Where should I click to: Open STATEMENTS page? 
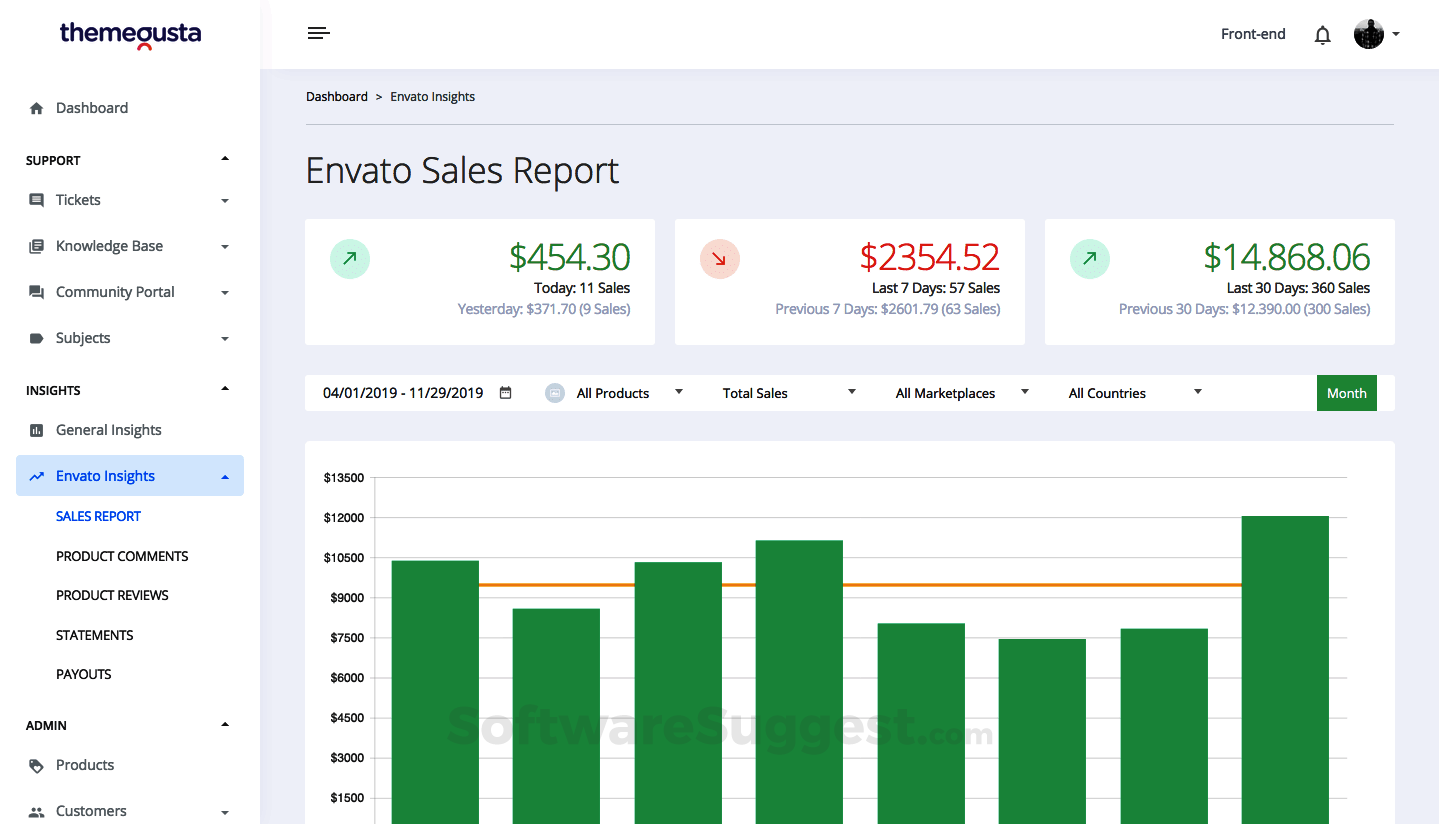pyautogui.click(x=94, y=635)
